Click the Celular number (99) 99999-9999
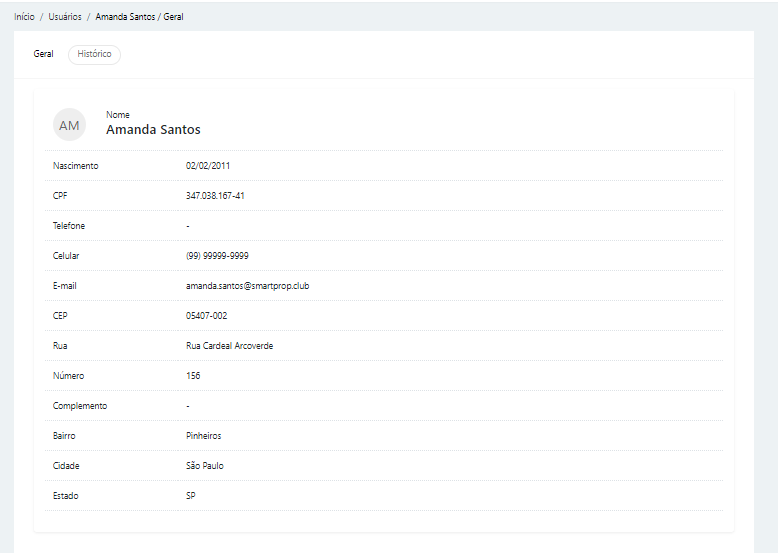The width and height of the screenshot is (778, 553). click(217, 256)
